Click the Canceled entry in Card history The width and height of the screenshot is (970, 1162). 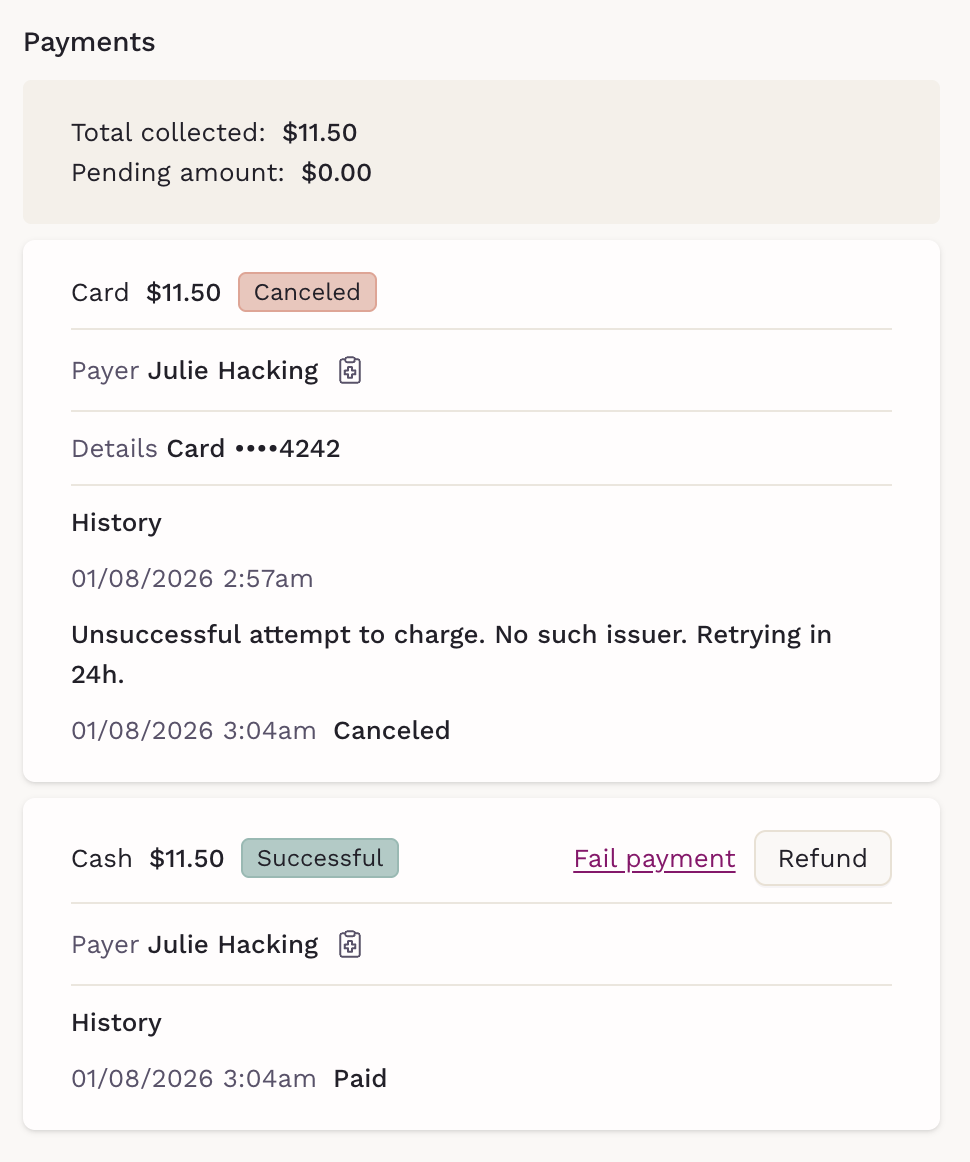coord(391,731)
